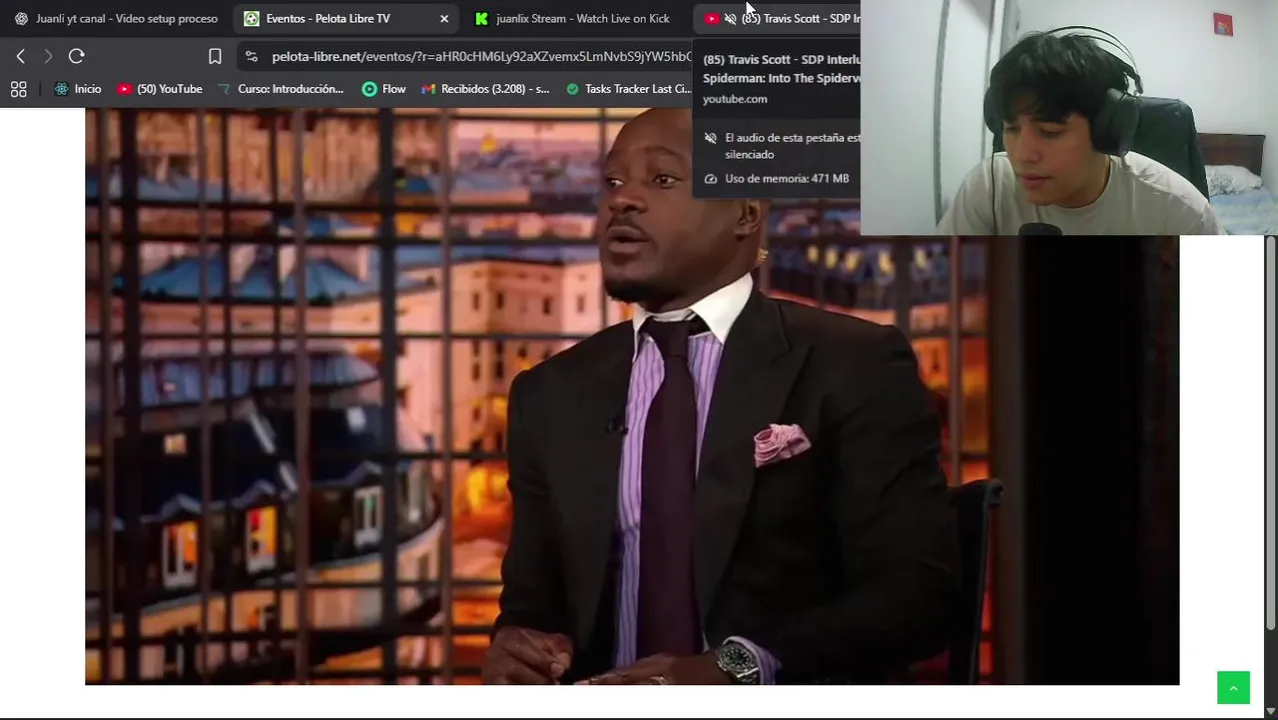
Task: Click the page vertical scrollbar
Action: coord(1271,433)
